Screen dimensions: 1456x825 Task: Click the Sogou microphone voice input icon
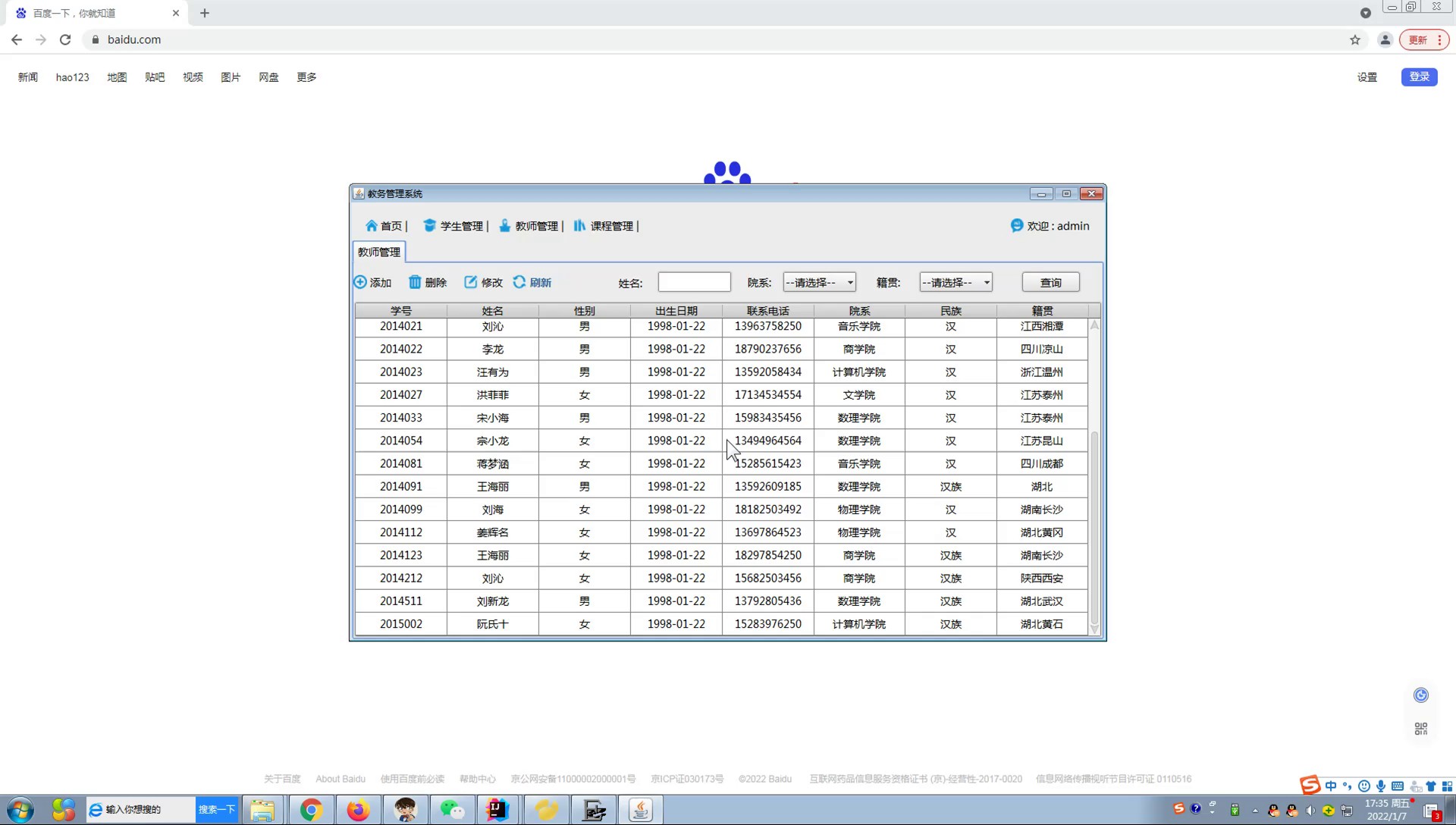point(1381,786)
